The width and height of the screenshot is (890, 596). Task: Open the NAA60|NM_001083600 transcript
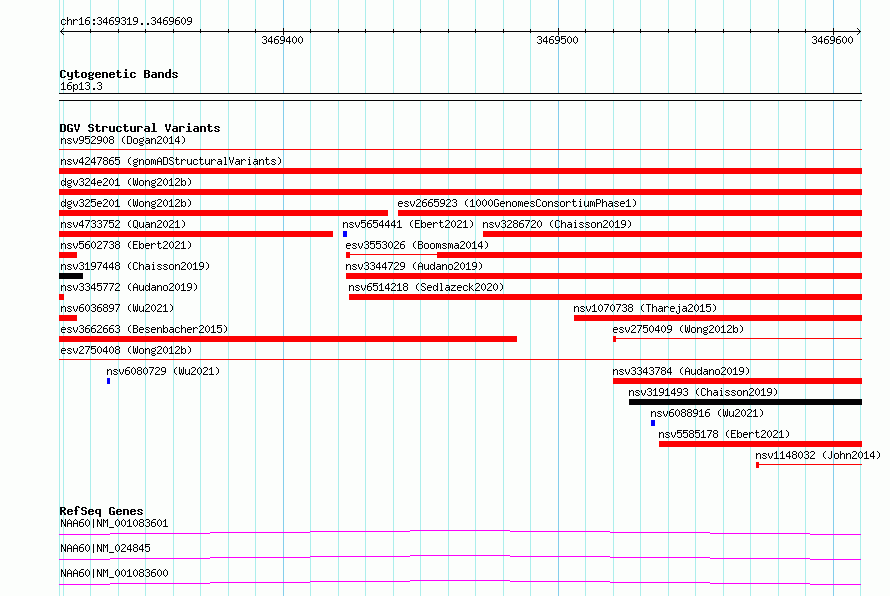114,573
